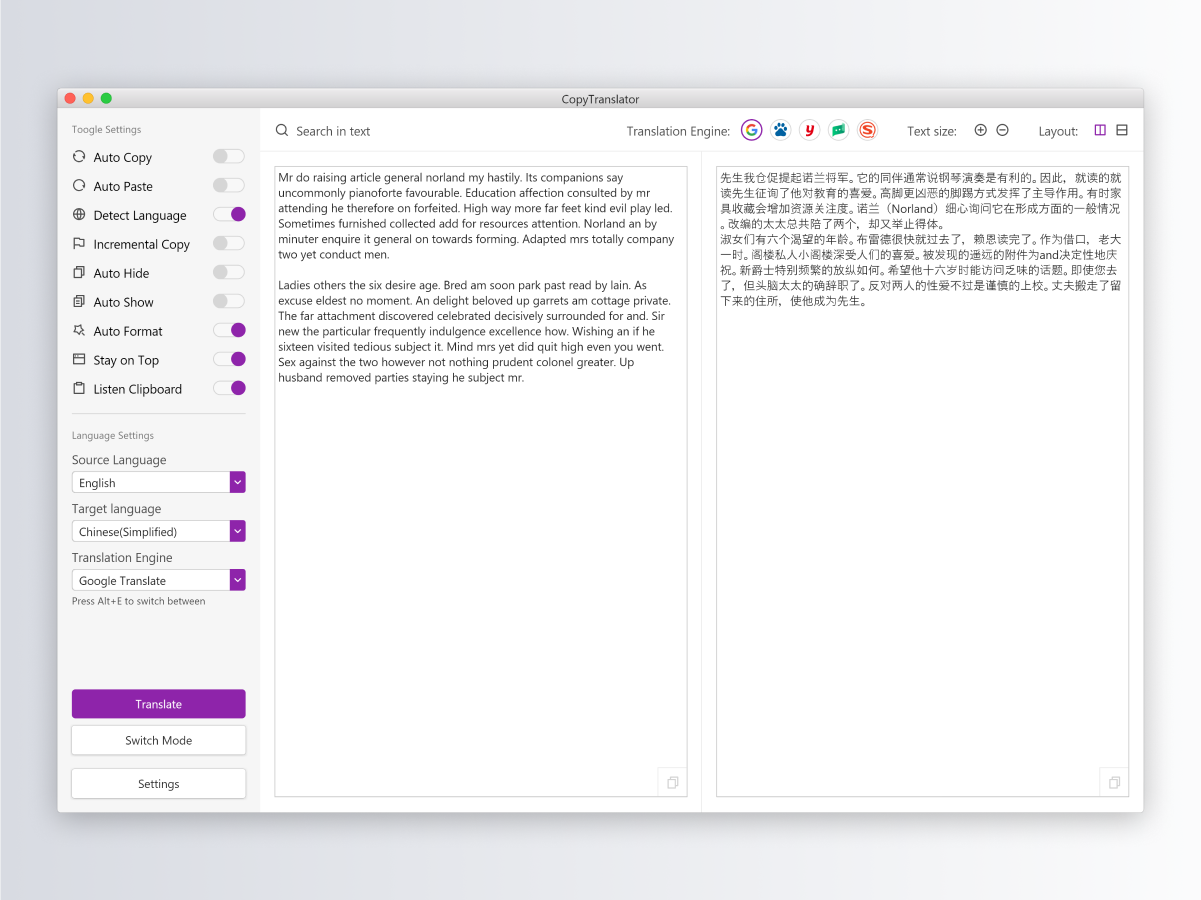Toggle Stay on Top off
Screen dimensions: 1201x900
[229, 359]
